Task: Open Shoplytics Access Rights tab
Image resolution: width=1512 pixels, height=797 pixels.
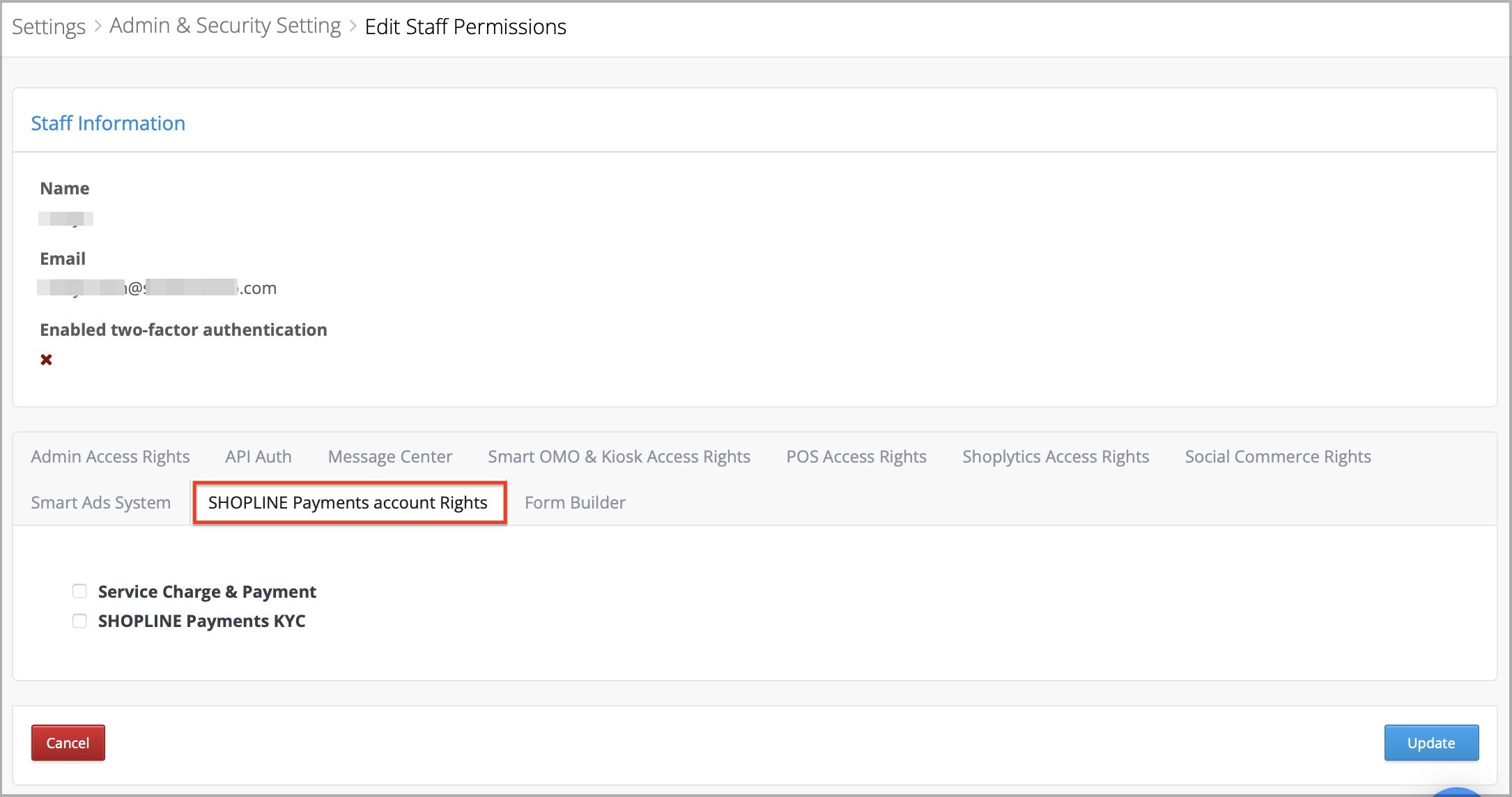Action: pos(1055,456)
